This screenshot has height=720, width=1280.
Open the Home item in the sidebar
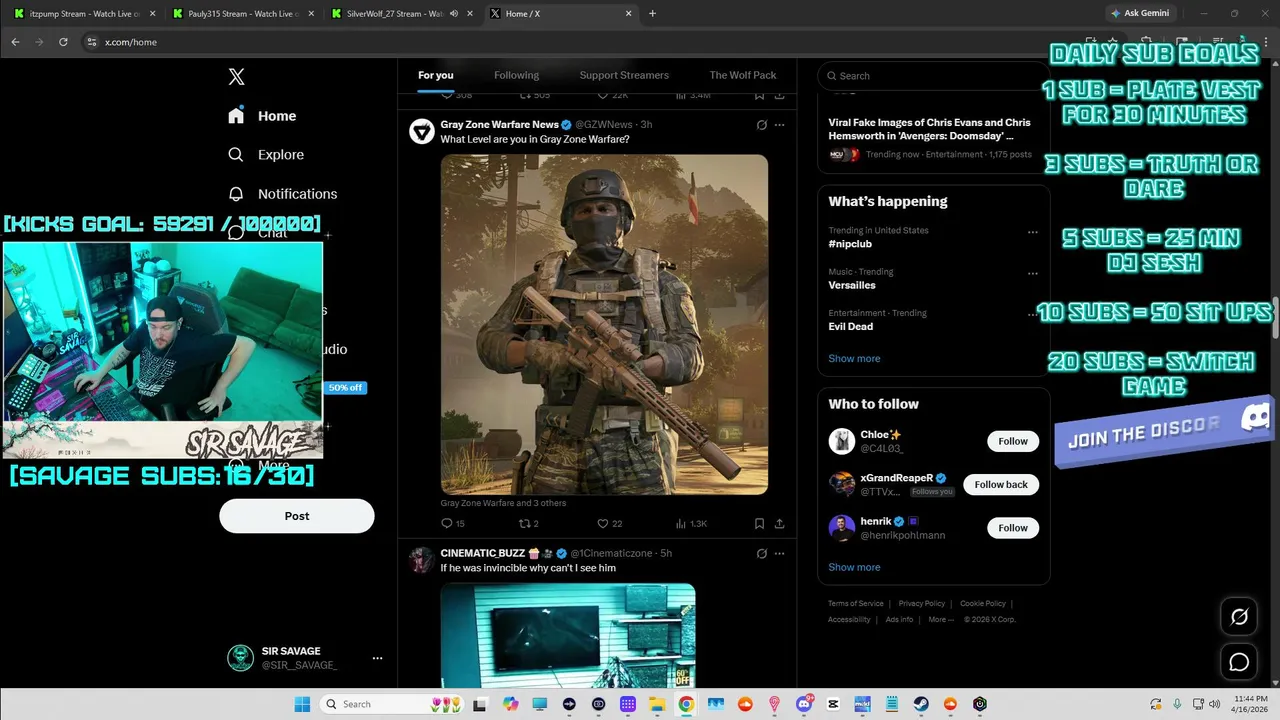pyautogui.click(x=262, y=116)
